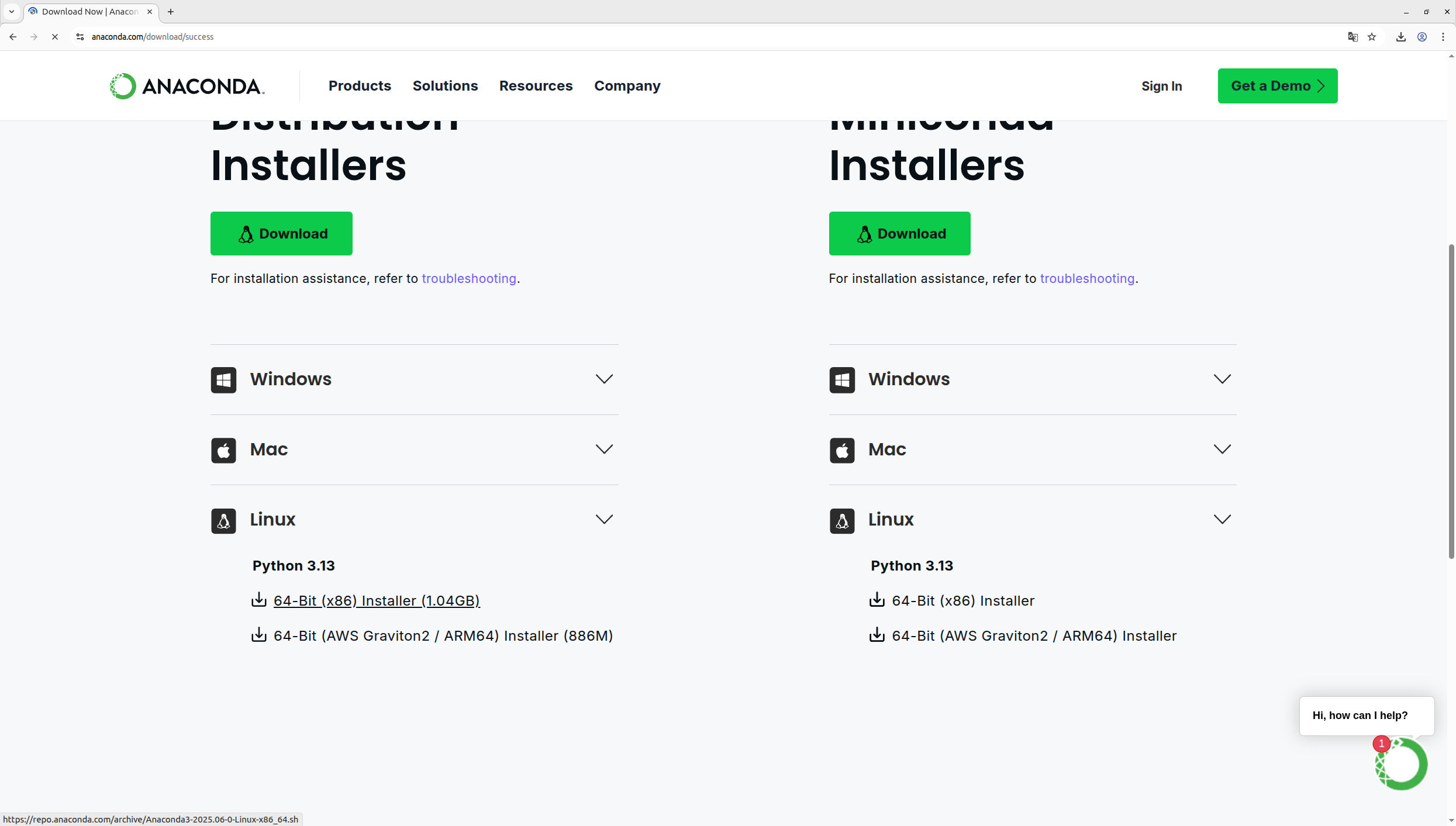Collapse Linux chevron under Distribution Installers
Image resolution: width=1456 pixels, height=826 pixels.
[604, 520]
